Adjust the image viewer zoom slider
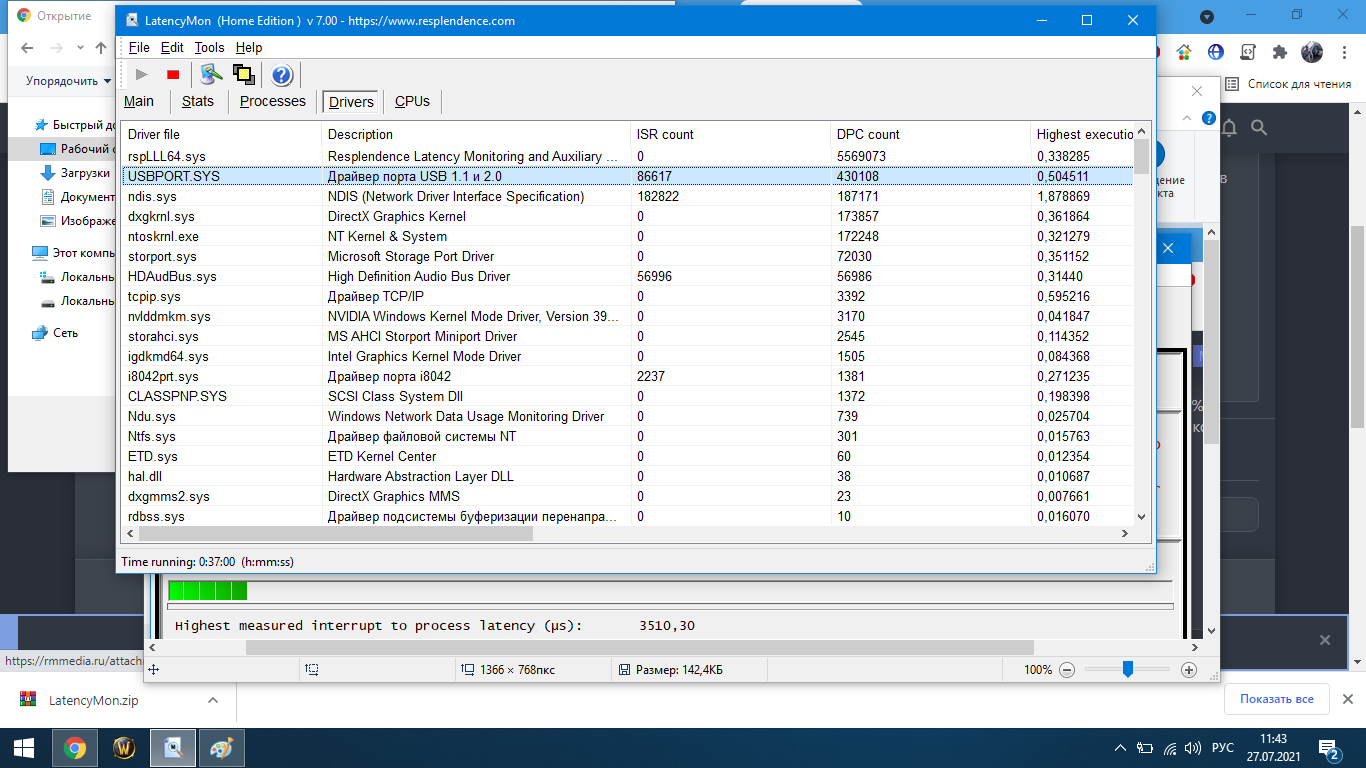Viewport: 1366px width, 768px height. pos(1127,669)
